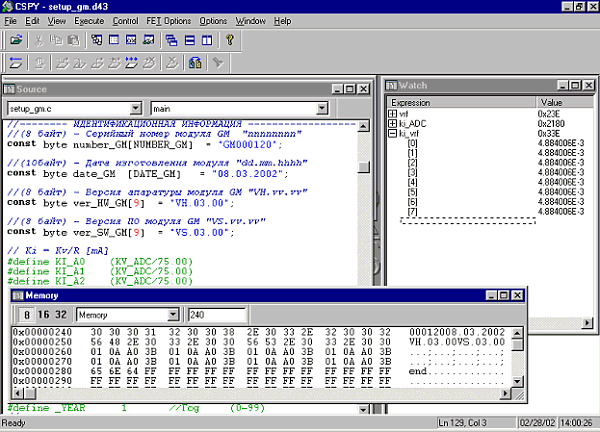
Task: Tile windows horizontally via toolbar icon
Action: click(189, 40)
